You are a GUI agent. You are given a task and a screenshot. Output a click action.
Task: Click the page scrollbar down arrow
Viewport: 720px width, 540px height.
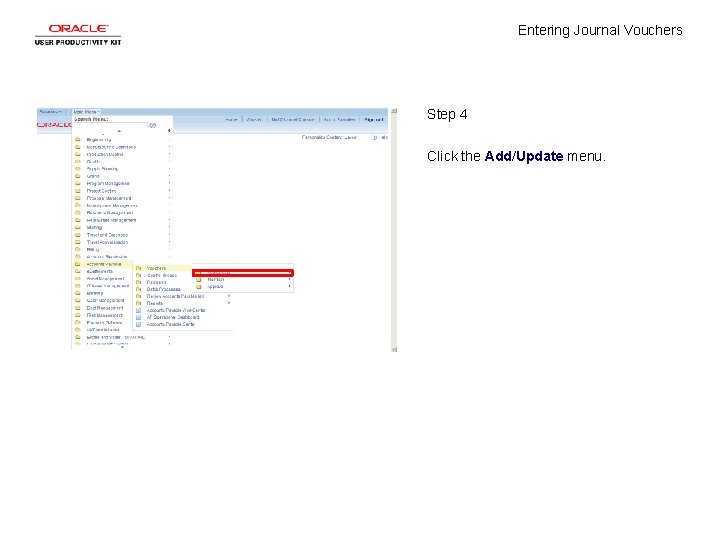click(x=394, y=349)
